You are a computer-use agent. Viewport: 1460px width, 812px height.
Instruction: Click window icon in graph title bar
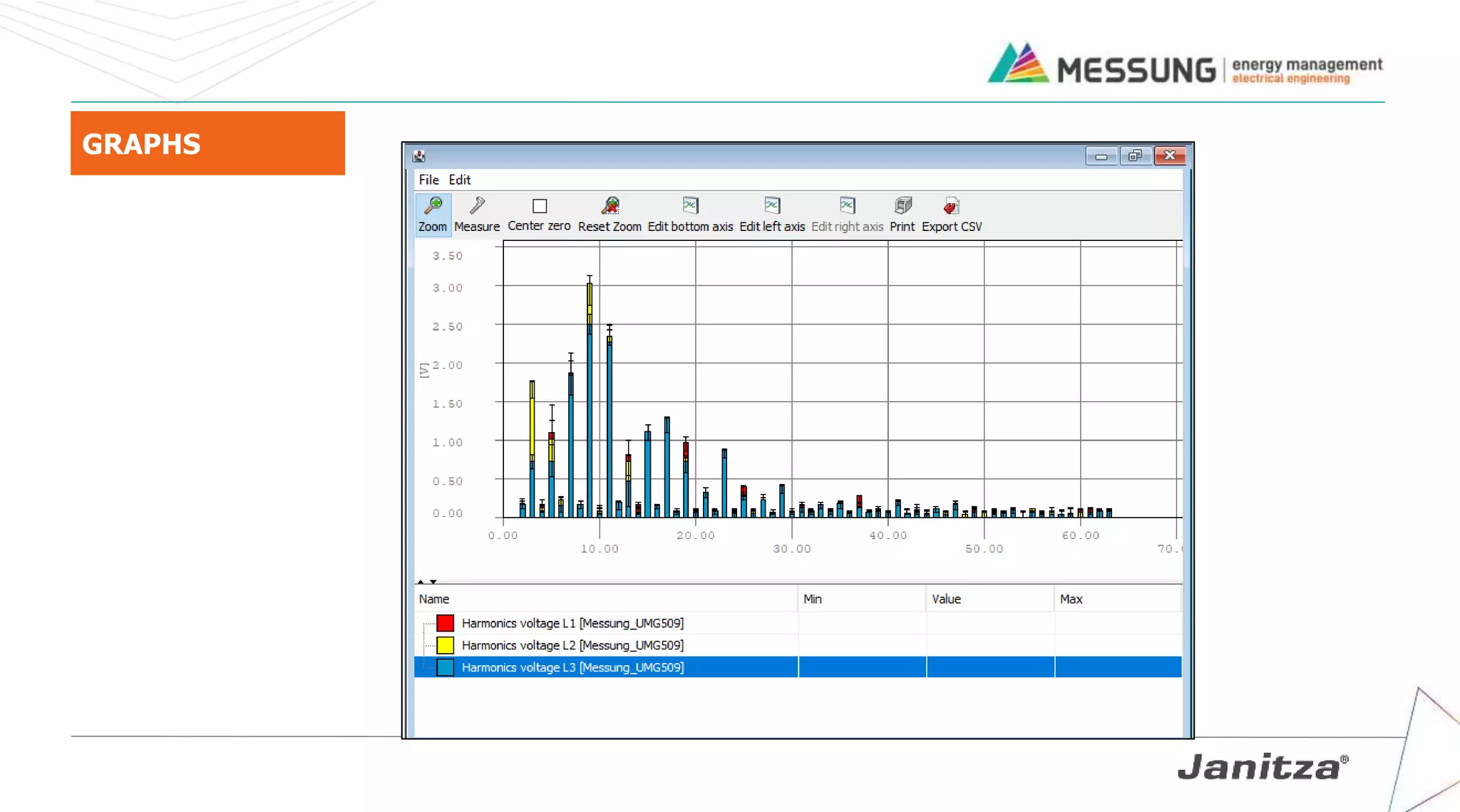[x=419, y=156]
